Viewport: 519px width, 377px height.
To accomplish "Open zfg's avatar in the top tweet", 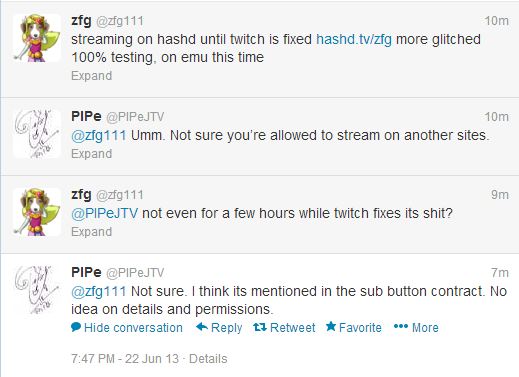I will tap(37, 38).
